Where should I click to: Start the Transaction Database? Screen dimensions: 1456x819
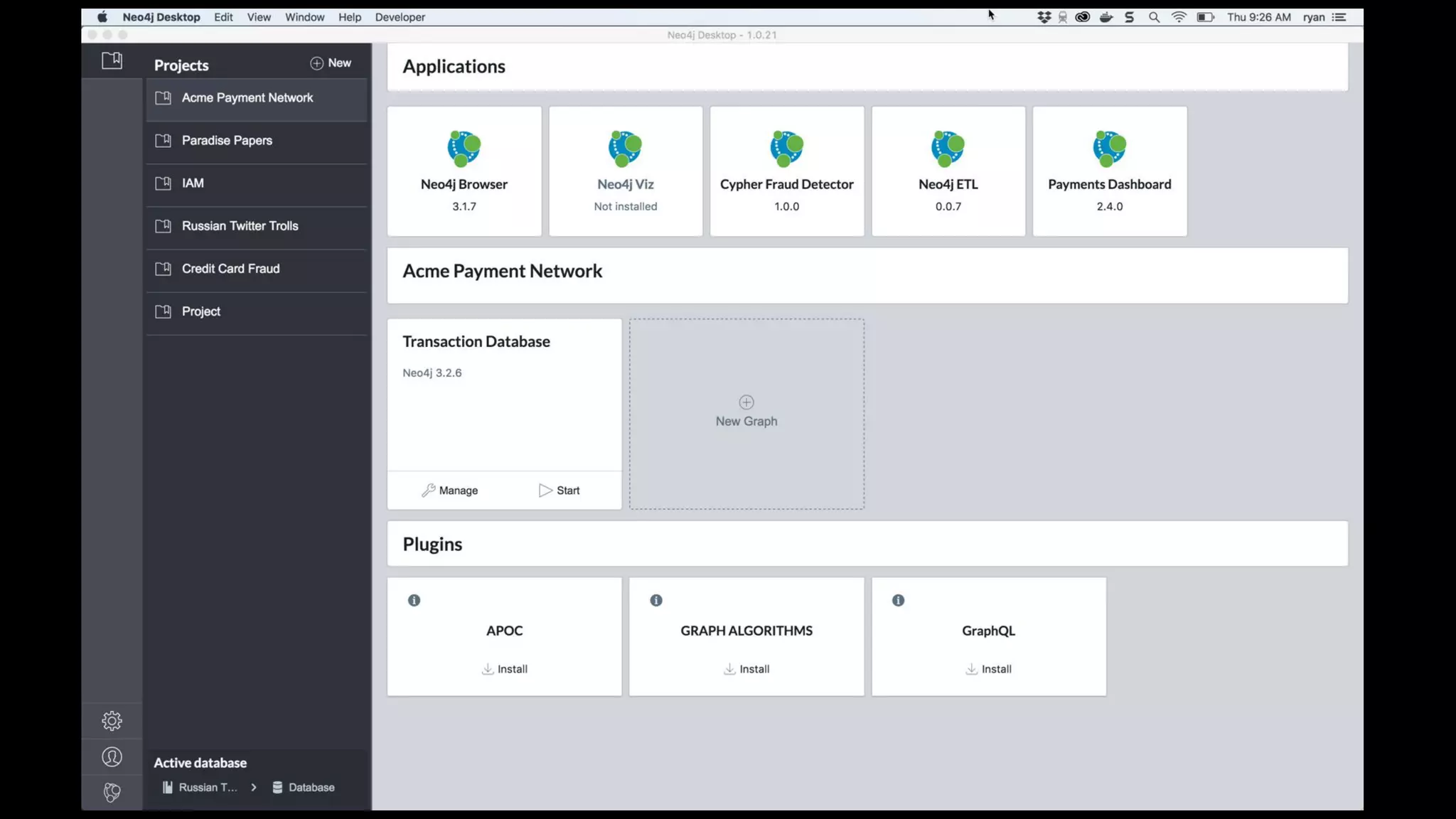point(559,491)
